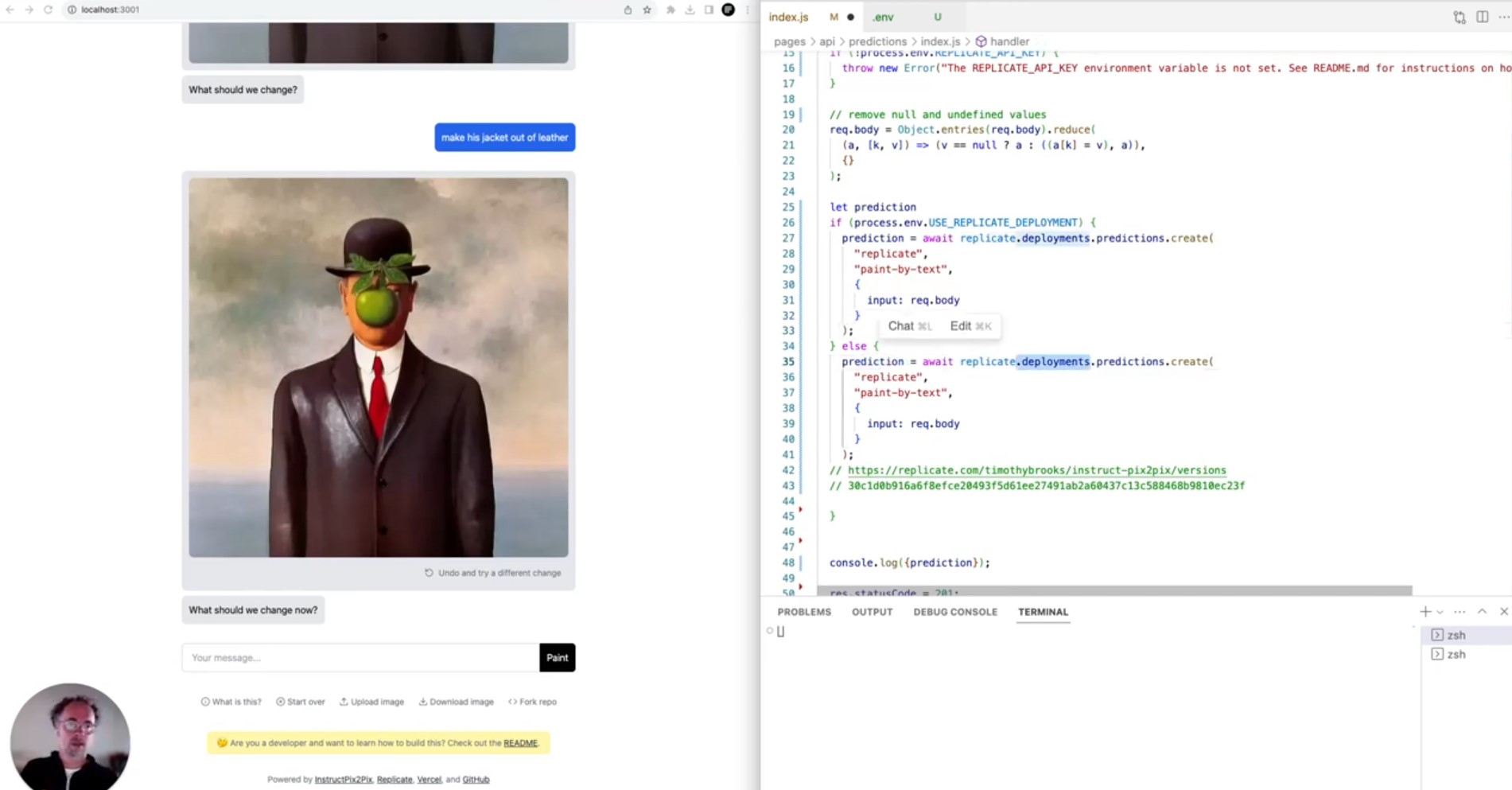Focus the Your message input field
The width and height of the screenshot is (1512, 790).
pos(360,657)
